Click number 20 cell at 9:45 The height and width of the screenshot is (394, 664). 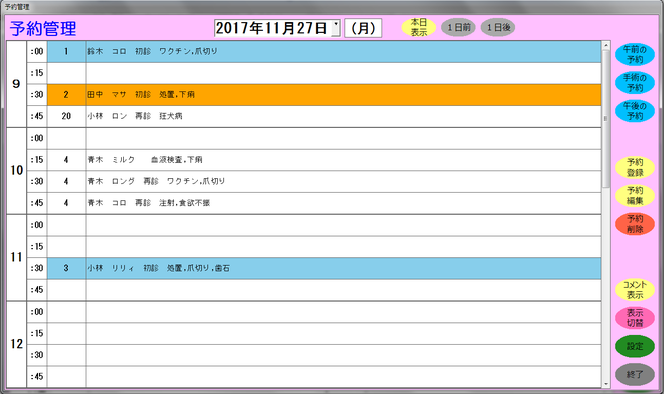pos(66,117)
